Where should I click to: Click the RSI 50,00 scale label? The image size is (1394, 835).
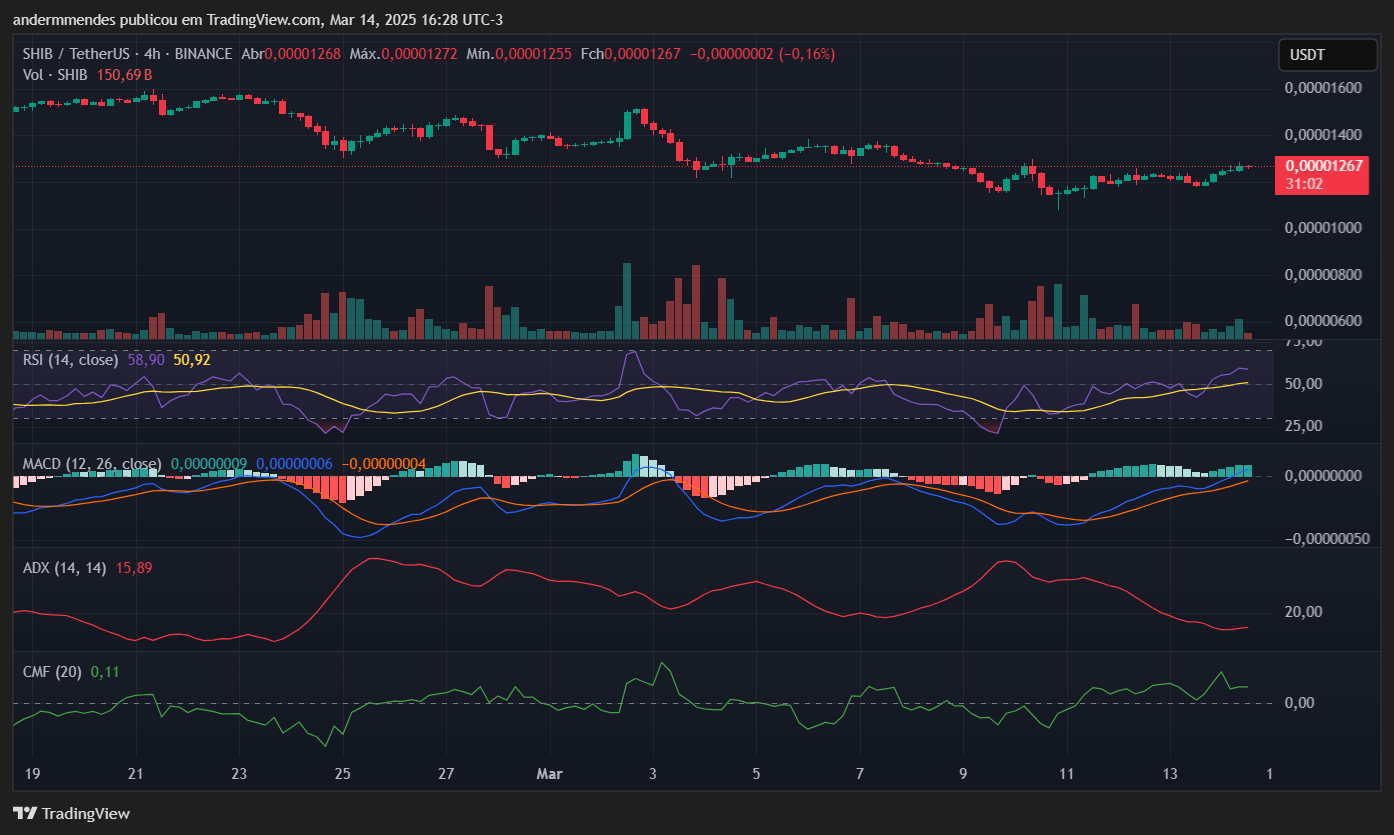coord(1304,384)
